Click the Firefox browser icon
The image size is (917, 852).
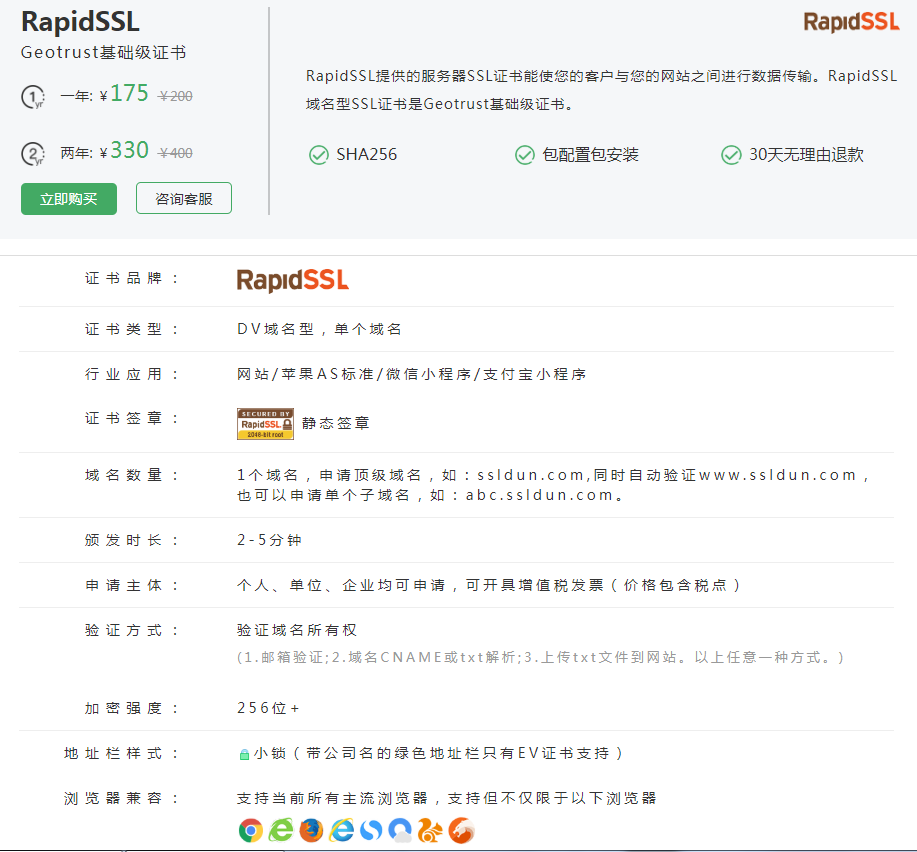(x=311, y=830)
